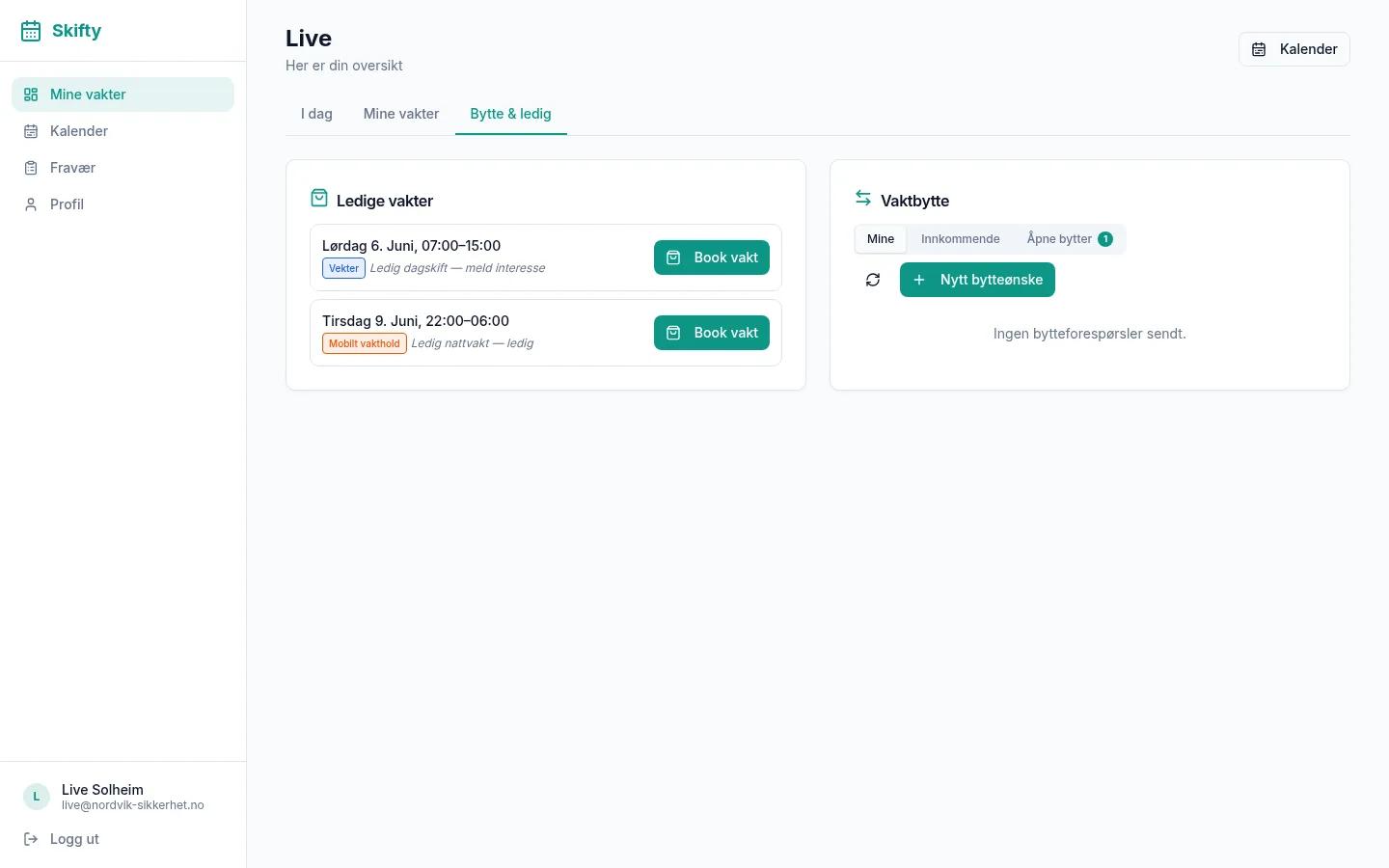Click the Fravær clipboard icon in sidebar

click(x=31, y=168)
